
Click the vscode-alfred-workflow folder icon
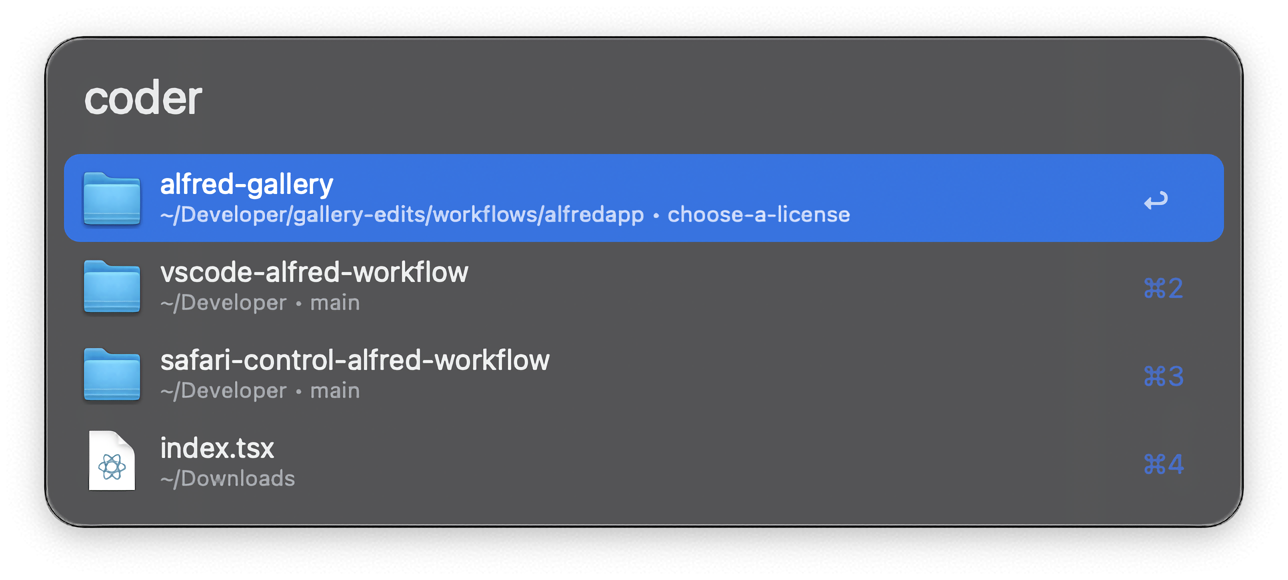pyautogui.click(x=112, y=286)
